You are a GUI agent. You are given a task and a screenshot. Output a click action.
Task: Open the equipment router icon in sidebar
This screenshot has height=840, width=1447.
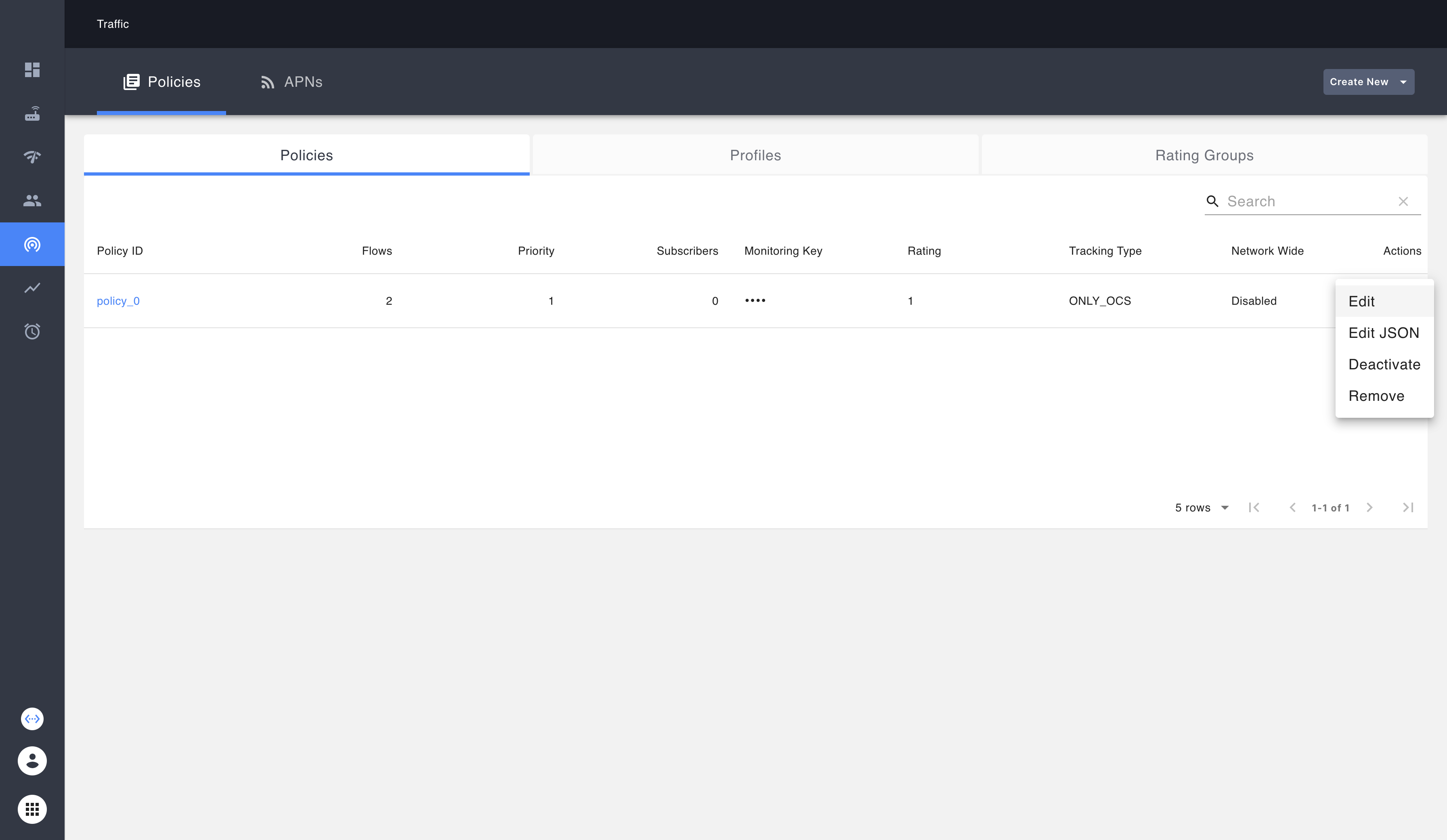click(32, 114)
